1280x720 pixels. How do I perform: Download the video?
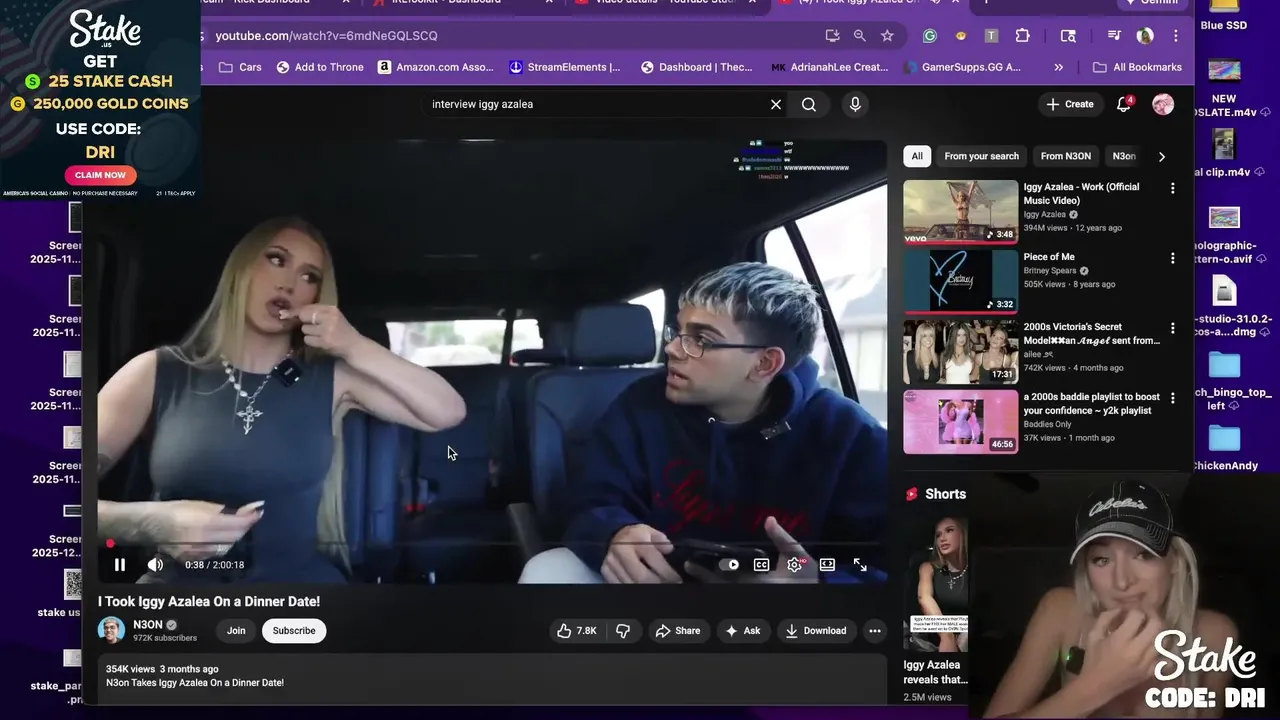click(x=816, y=631)
